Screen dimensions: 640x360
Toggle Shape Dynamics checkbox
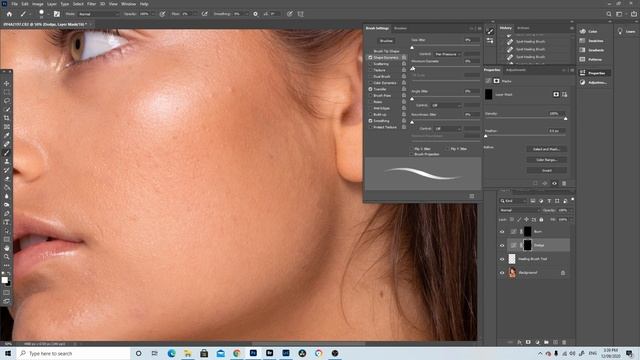[370, 58]
